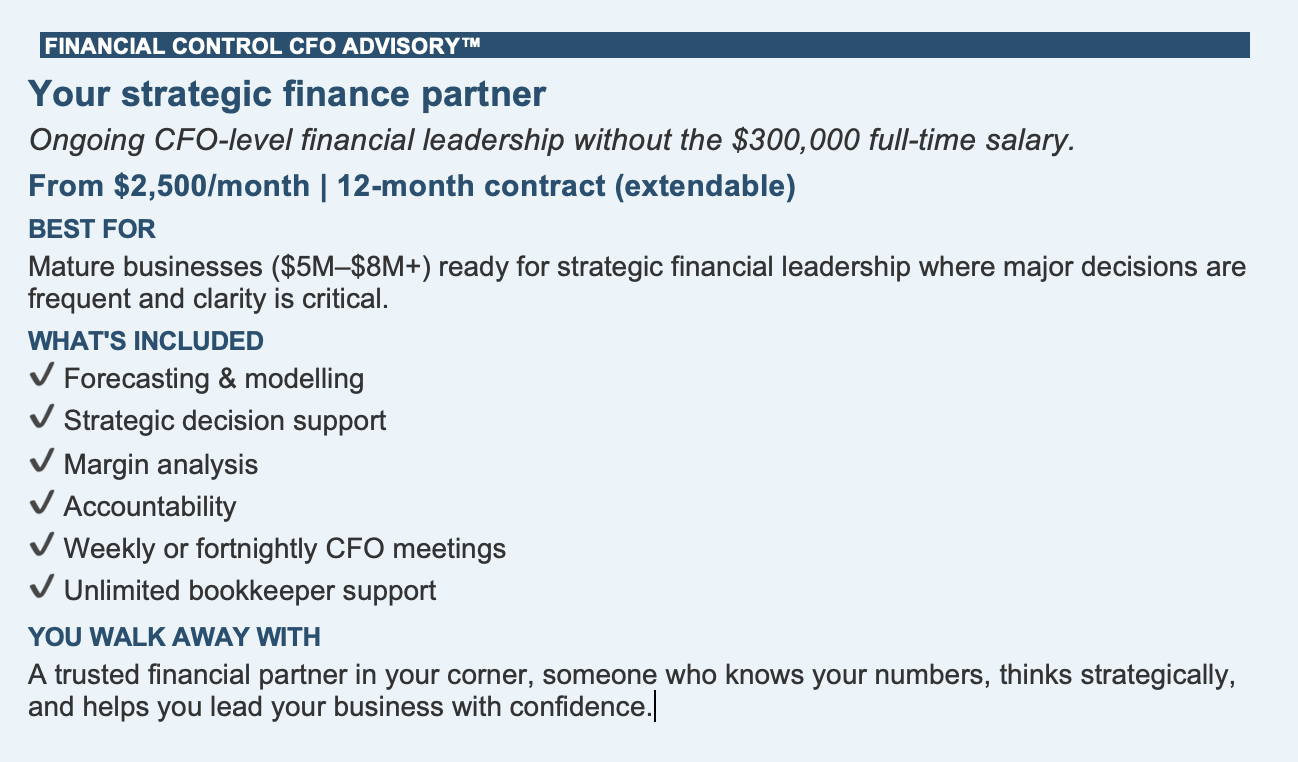The width and height of the screenshot is (1298, 762).
Task: Click the checkmark beside Strategic decision support
Action: tap(41, 419)
